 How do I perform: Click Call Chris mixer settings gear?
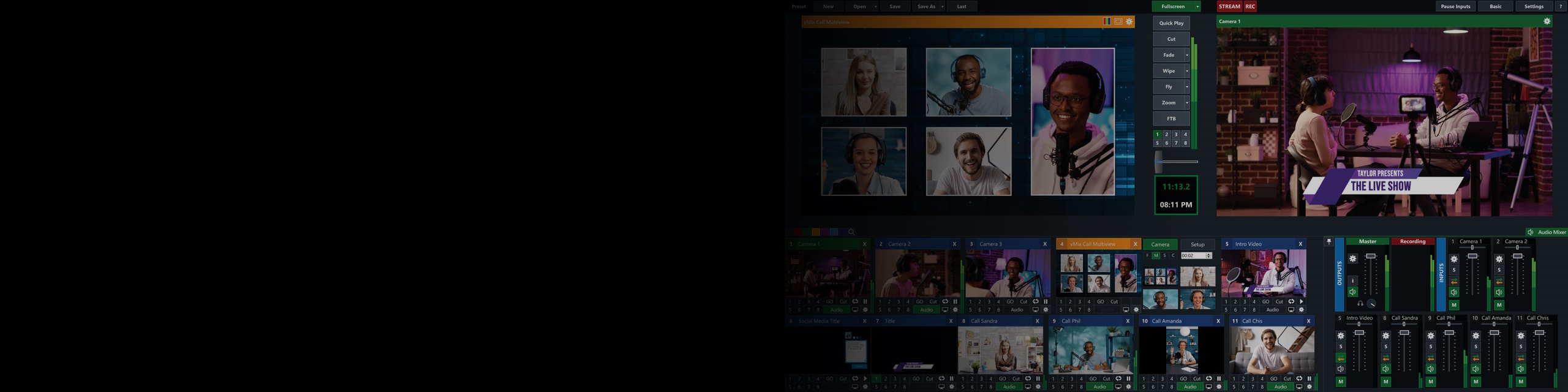(x=1521, y=336)
